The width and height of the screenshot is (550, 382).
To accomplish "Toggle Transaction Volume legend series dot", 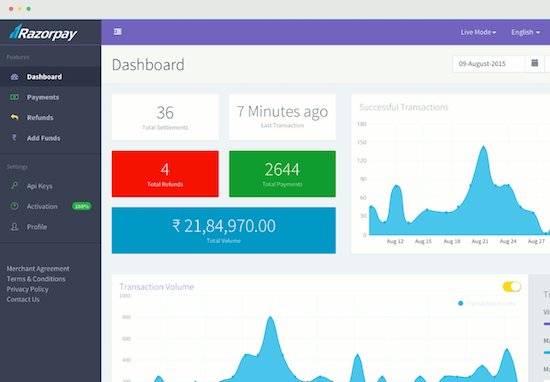I will tap(461, 303).
